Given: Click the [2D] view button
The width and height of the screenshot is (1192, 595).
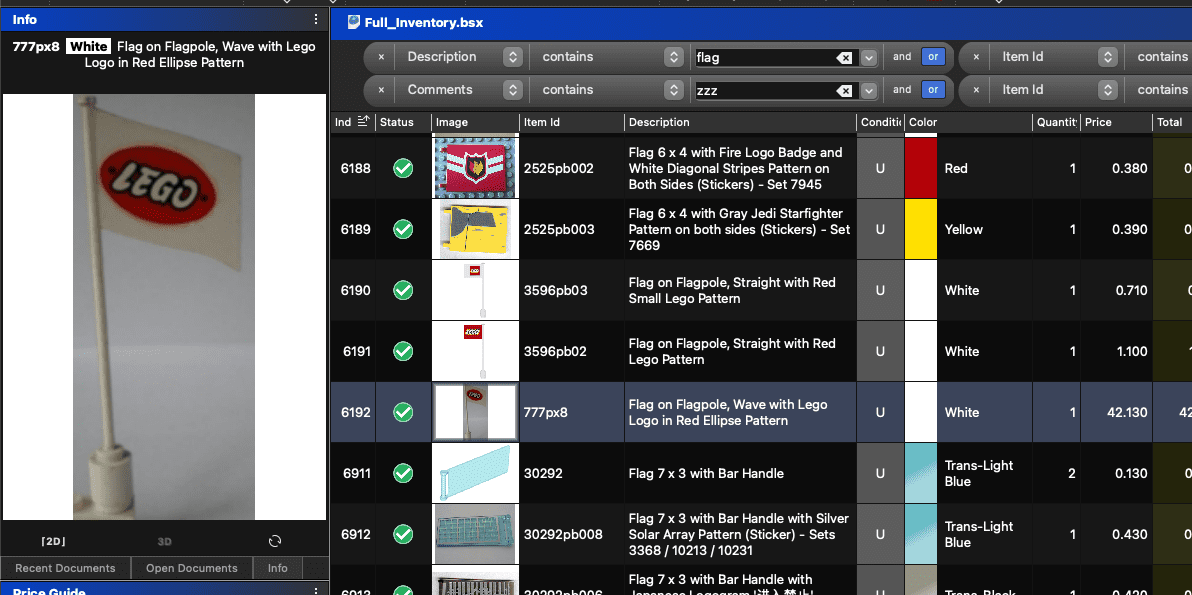Looking at the screenshot, I should tap(52, 541).
